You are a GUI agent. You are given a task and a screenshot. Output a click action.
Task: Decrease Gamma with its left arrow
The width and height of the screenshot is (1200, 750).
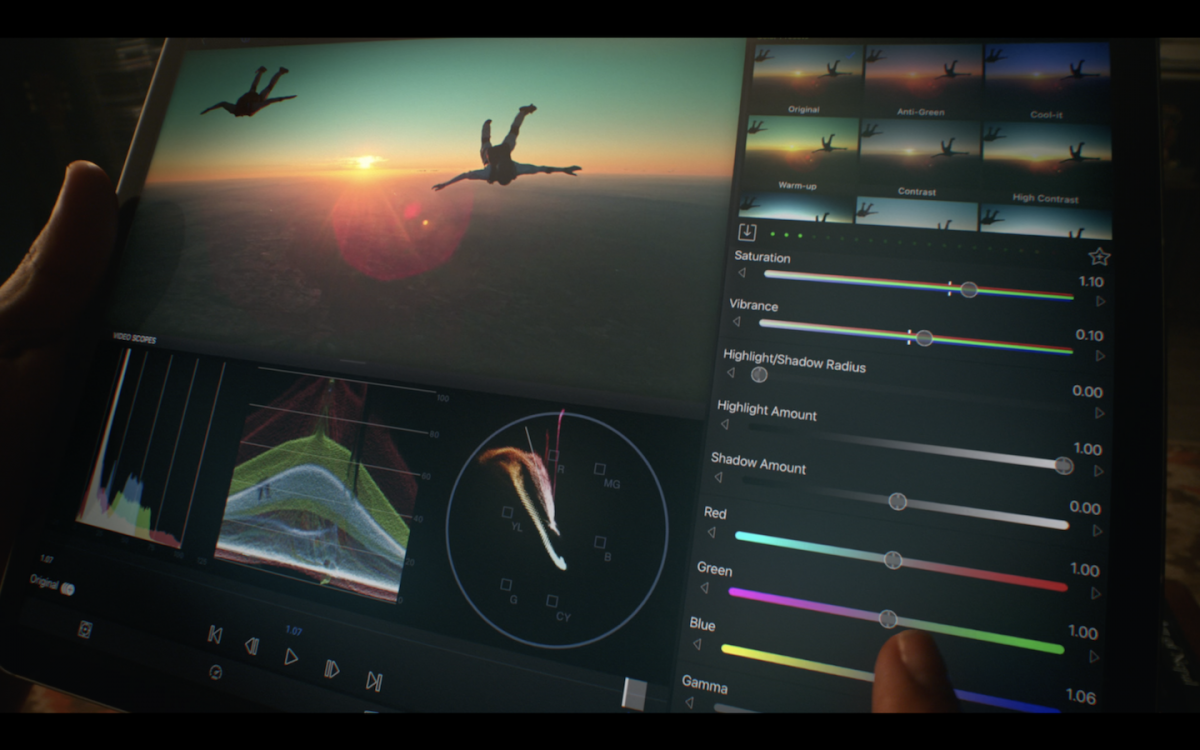click(688, 702)
